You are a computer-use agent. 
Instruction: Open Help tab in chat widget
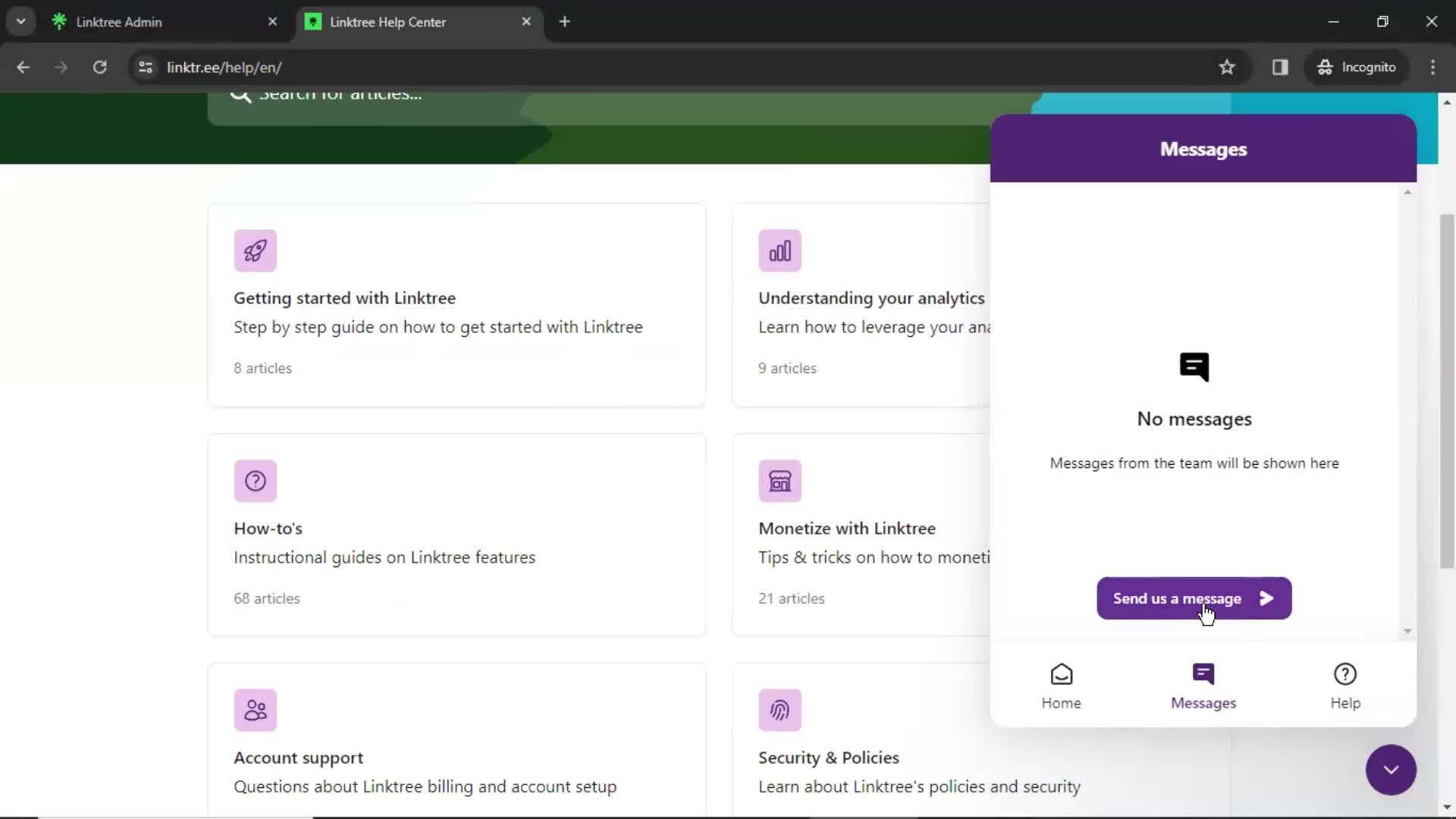(x=1345, y=686)
